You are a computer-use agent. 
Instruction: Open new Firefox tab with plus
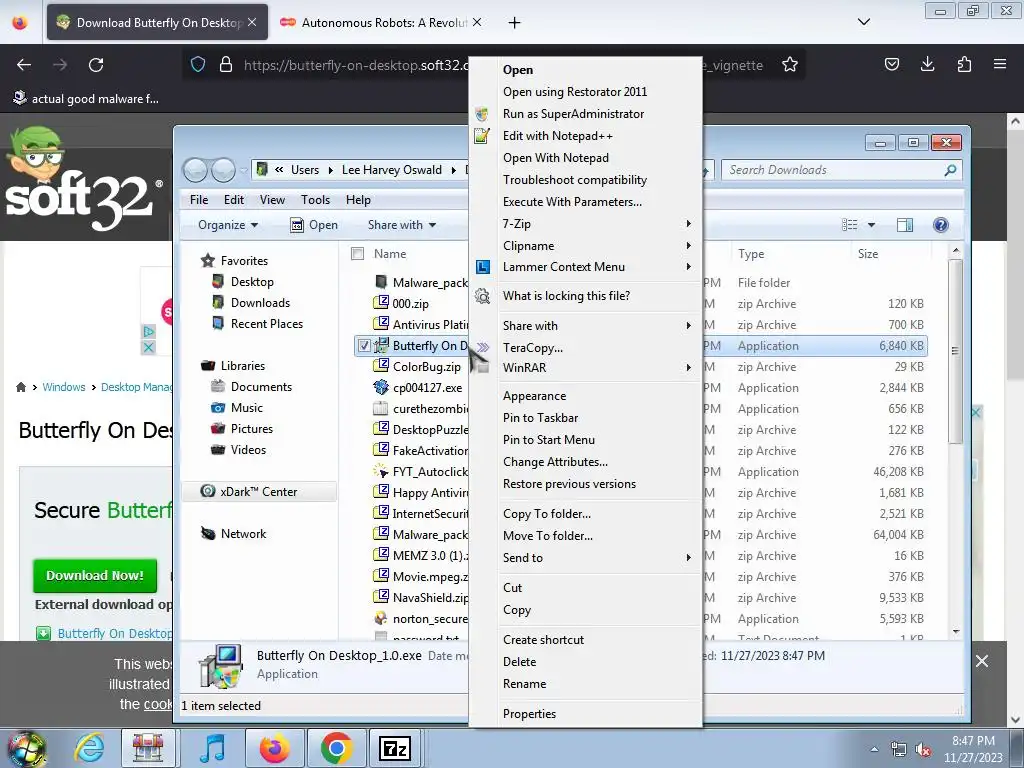[x=515, y=23]
